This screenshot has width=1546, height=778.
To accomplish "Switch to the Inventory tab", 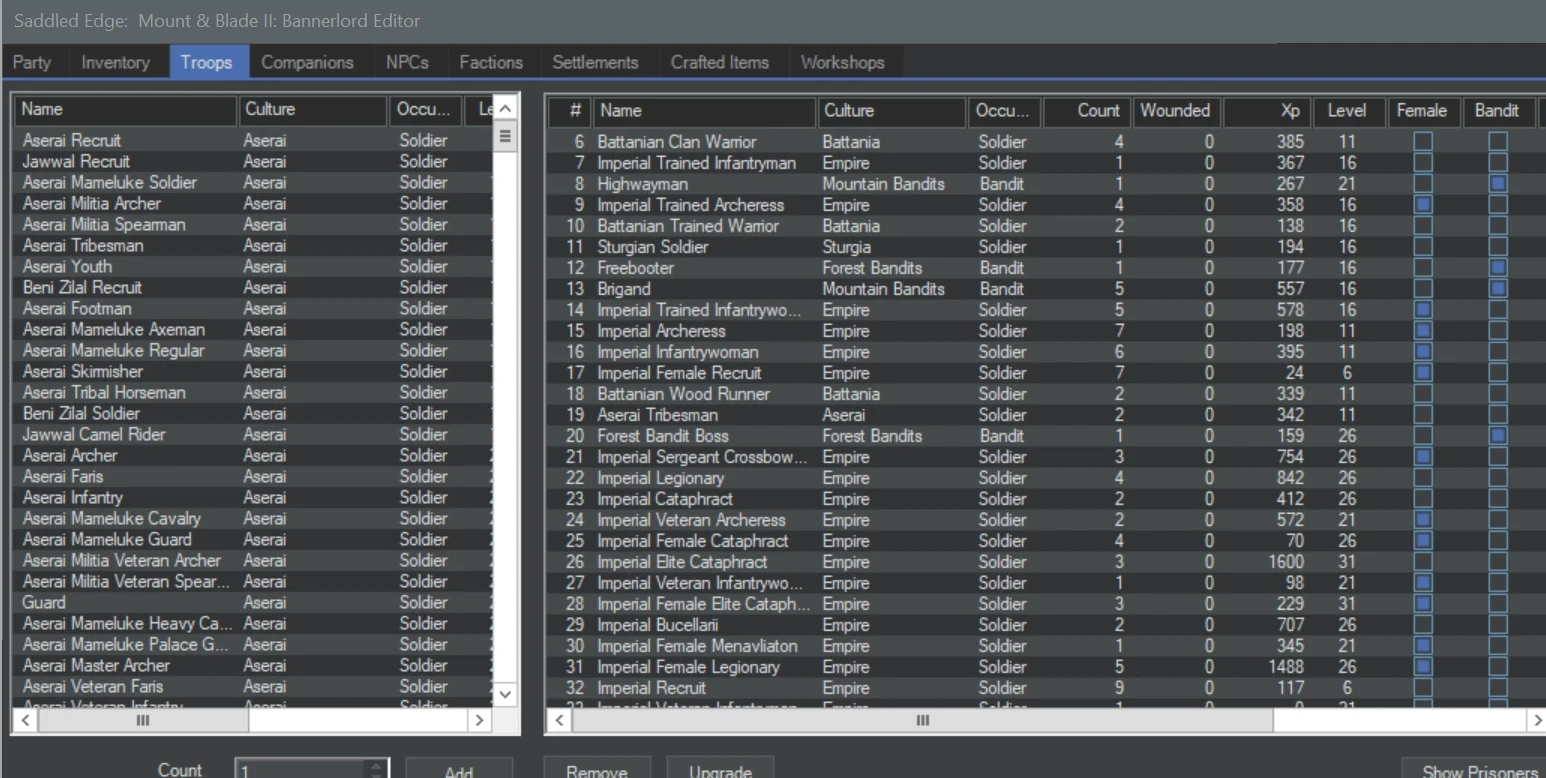I will pyautogui.click(x=115, y=62).
